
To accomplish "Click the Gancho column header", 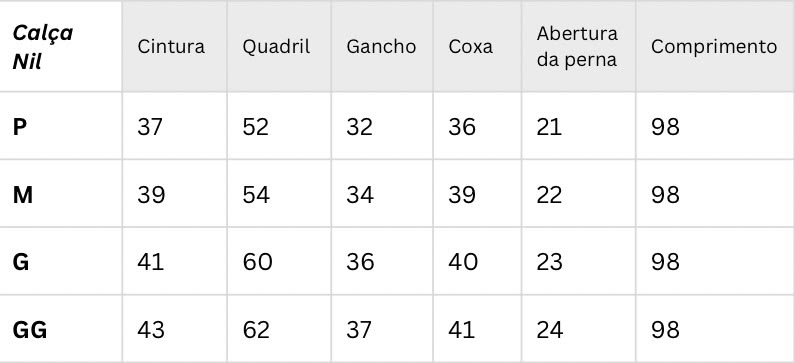I will pos(381,47).
